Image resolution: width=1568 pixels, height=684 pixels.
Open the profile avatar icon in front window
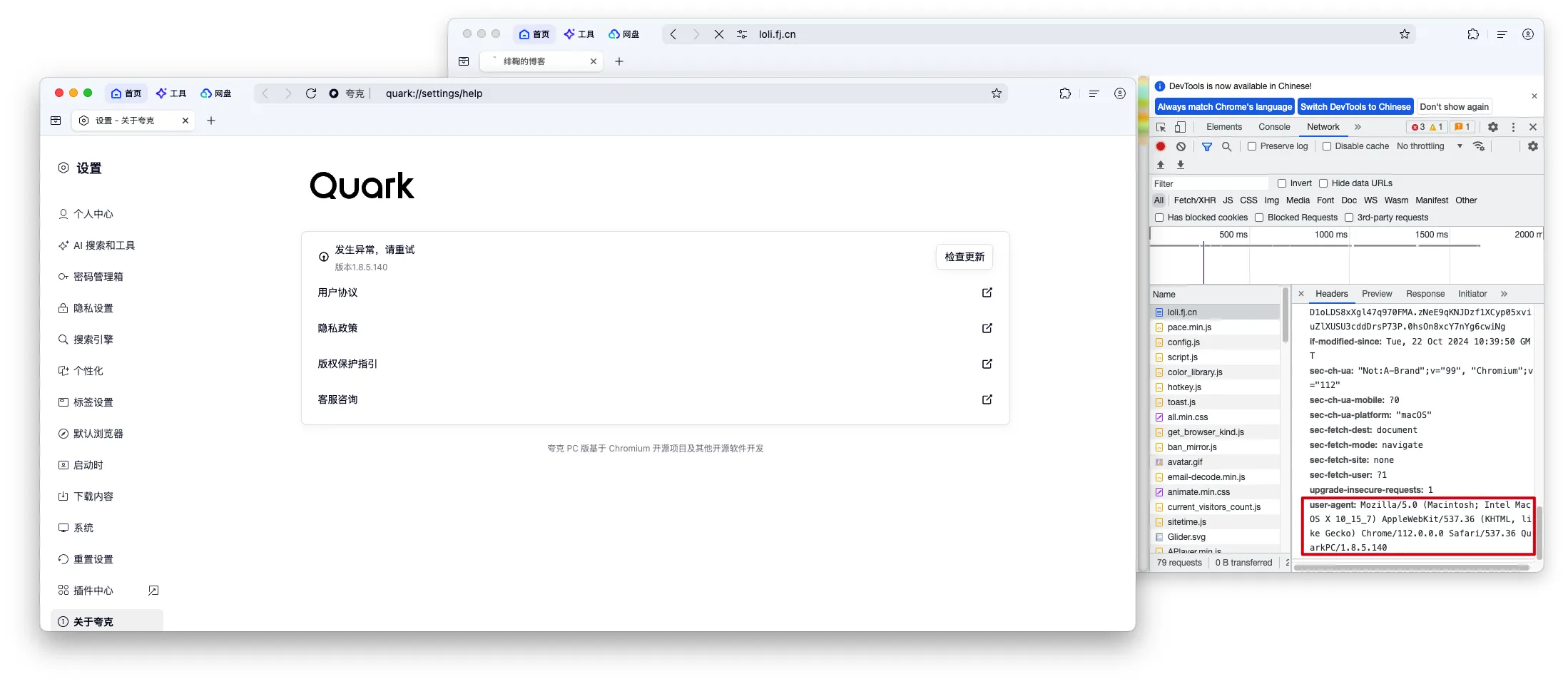[x=1120, y=93]
